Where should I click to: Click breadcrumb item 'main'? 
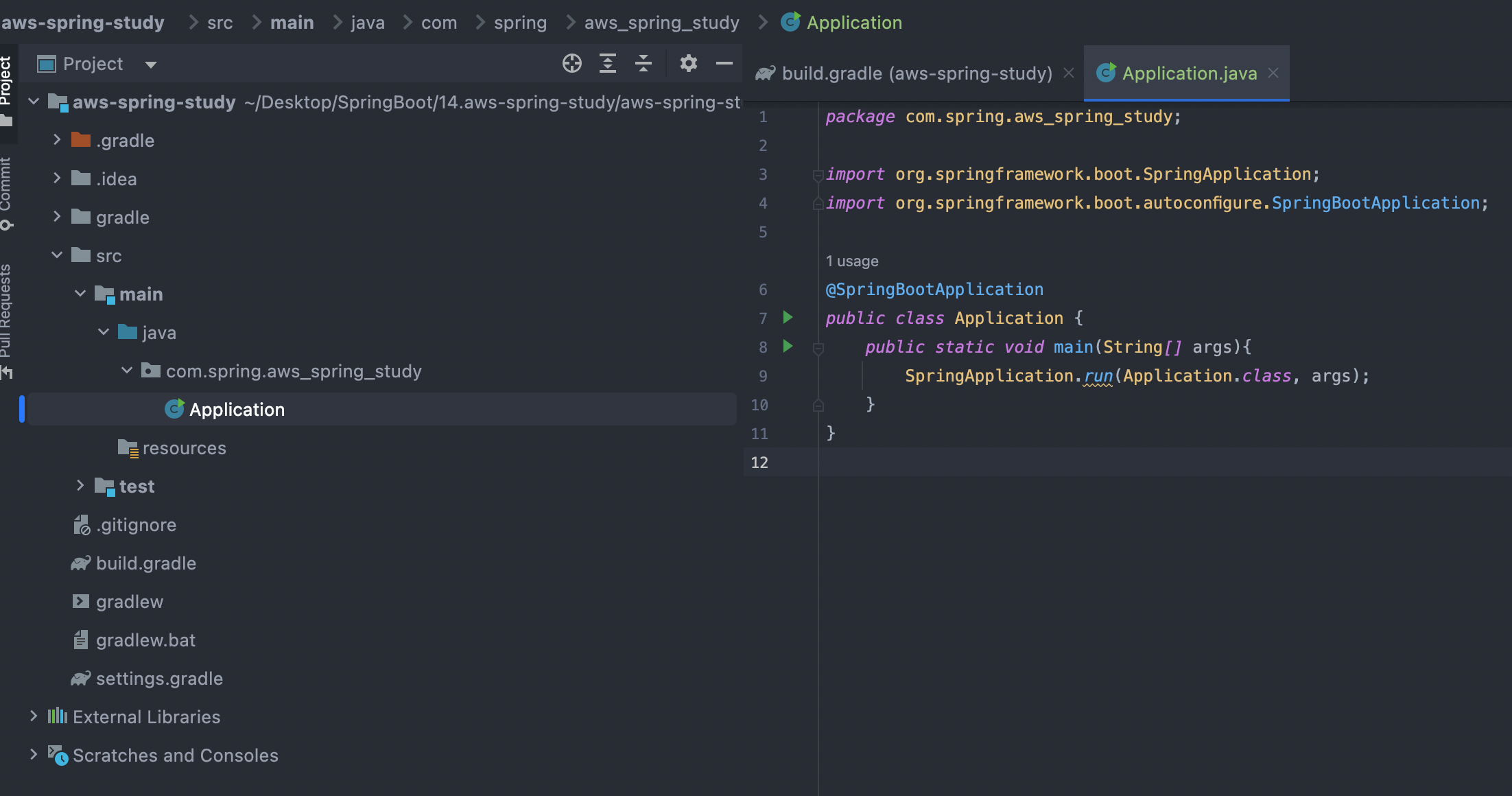point(292,23)
